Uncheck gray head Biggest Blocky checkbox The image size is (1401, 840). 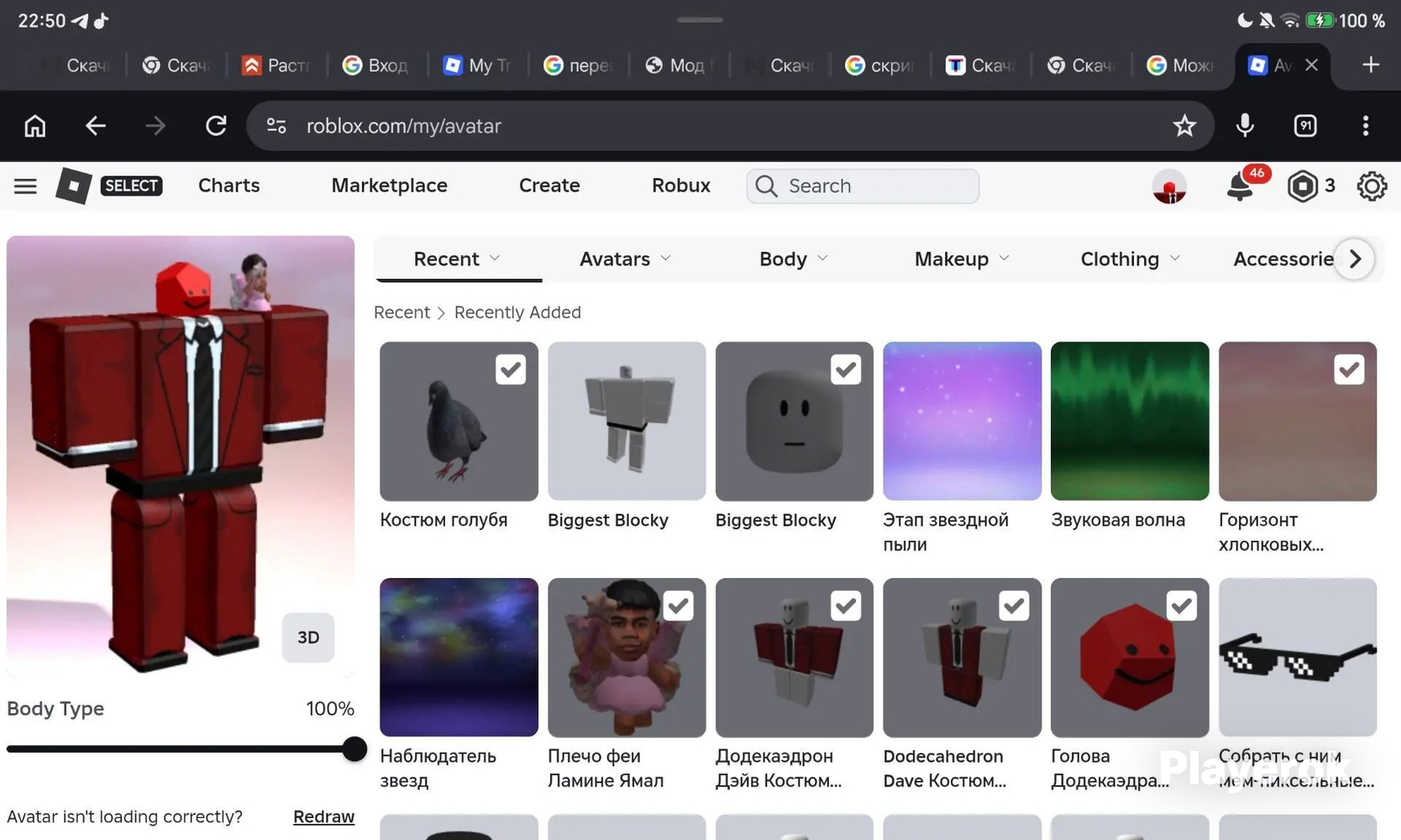[x=846, y=370]
